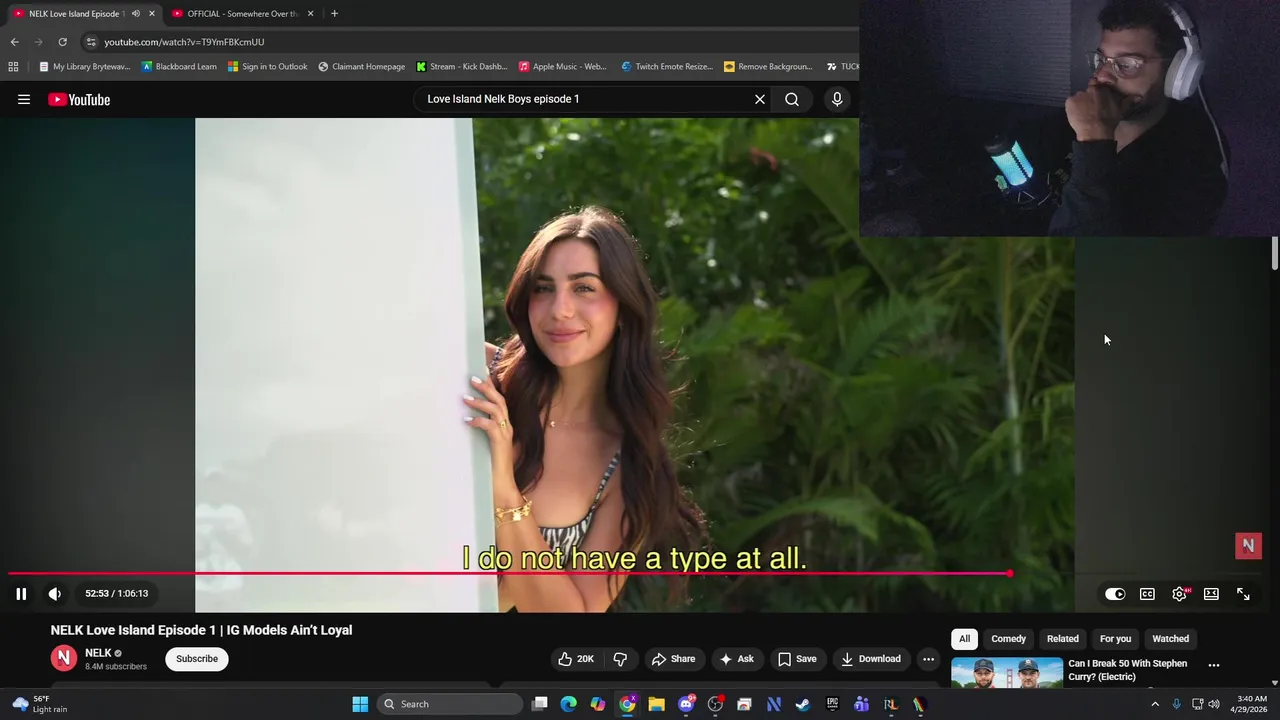The height and width of the screenshot is (720, 1280).
Task: Open Microsoft Edge from taskbar
Action: coord(568,704)
